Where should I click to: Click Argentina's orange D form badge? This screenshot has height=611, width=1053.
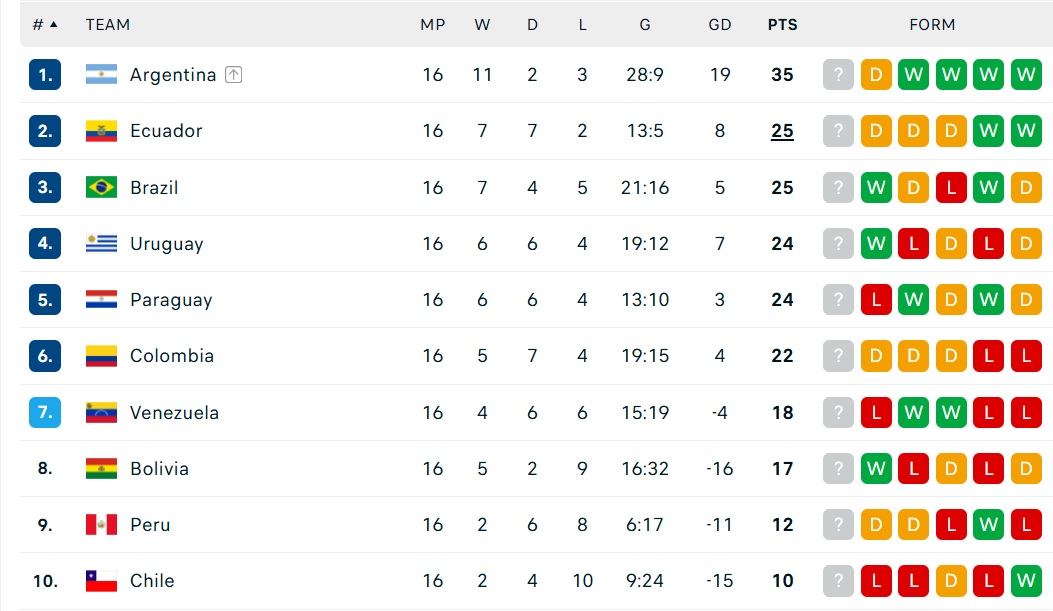pos(876,75)
